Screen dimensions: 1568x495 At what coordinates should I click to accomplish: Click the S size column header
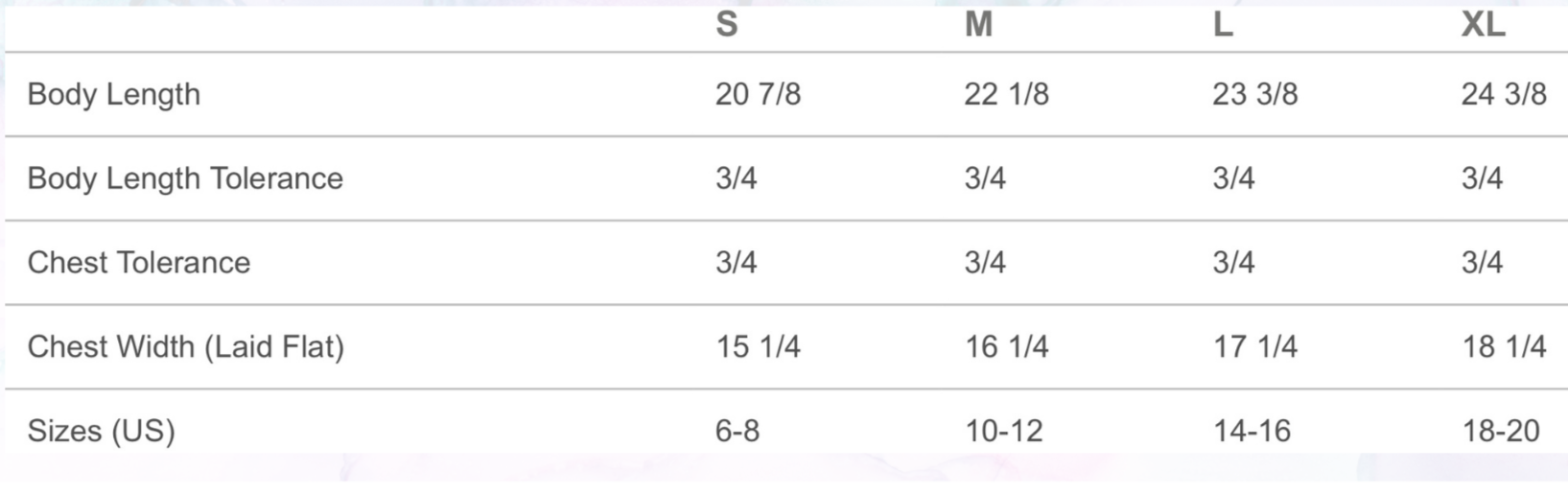point(727,24)
